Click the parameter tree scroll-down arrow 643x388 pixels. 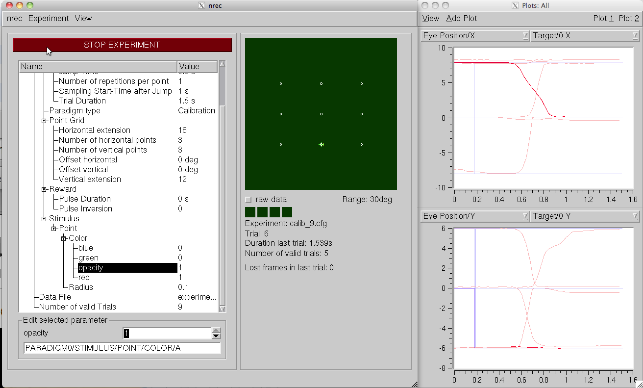[222, 309]
